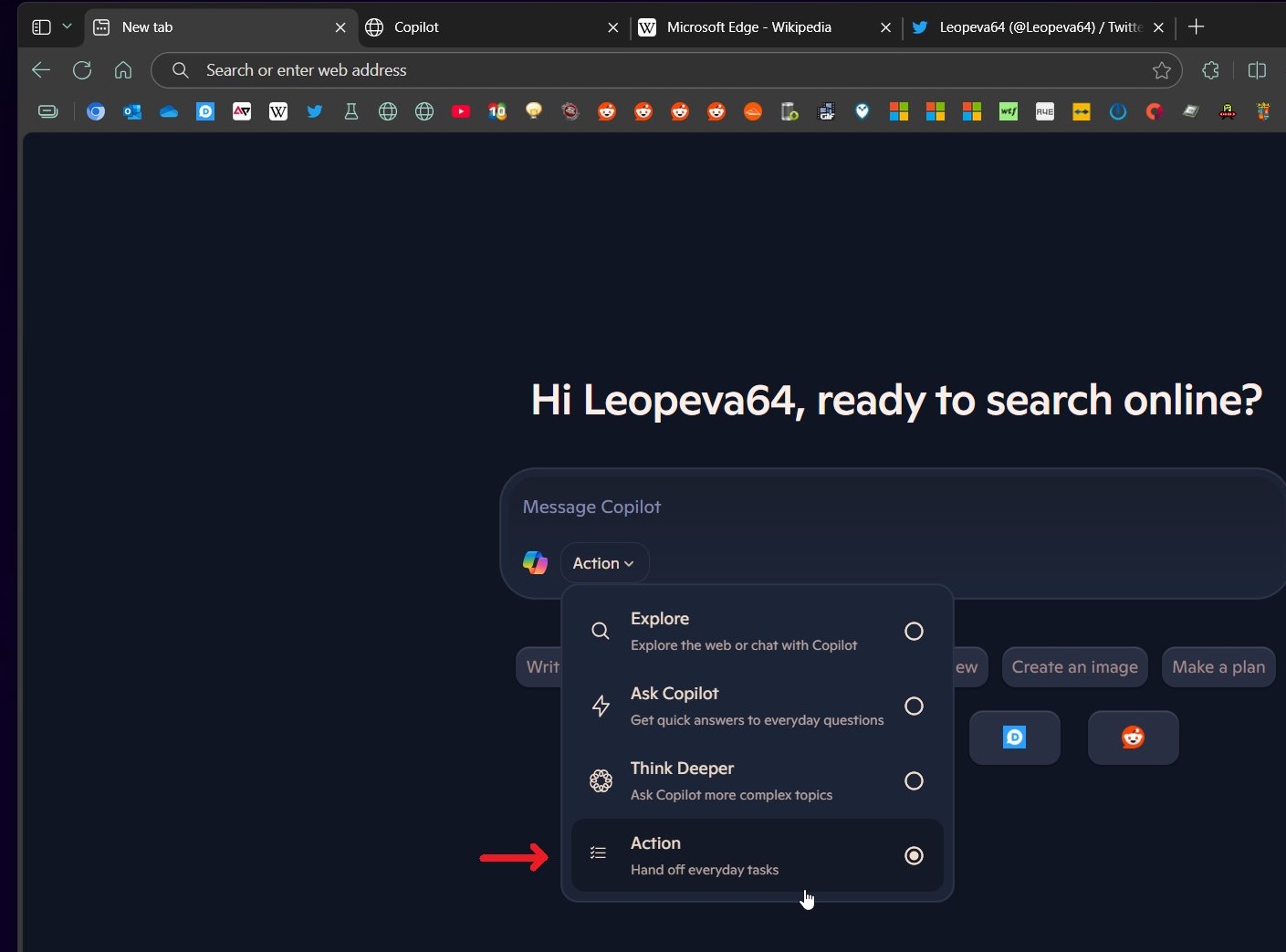Image resolution: width=1286 pixels, height=952 pixels.
Task: Open the R4E bookmark icon
Action: coord(1045,111)
